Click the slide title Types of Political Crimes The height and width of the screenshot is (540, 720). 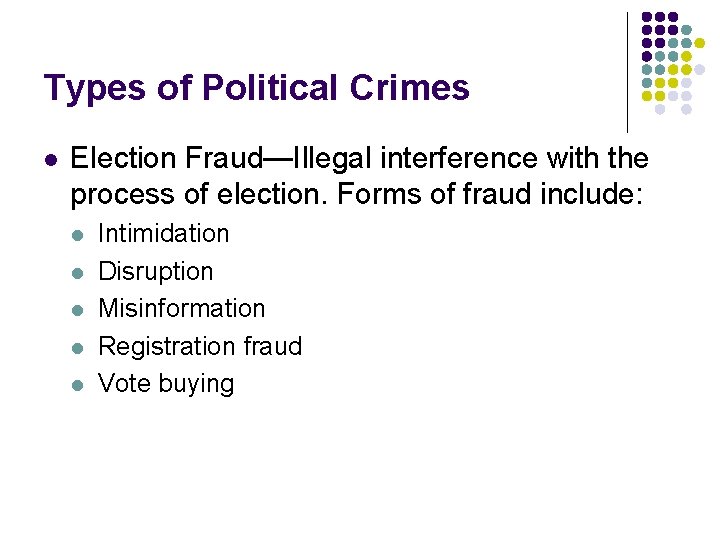256,88
